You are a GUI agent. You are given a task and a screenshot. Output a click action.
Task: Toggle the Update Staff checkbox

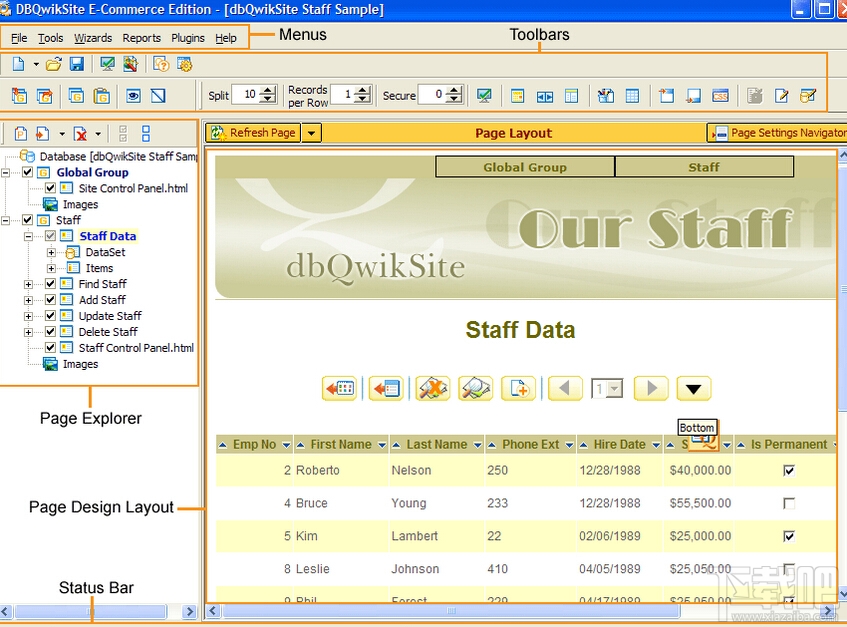click(x=50, y=315)
